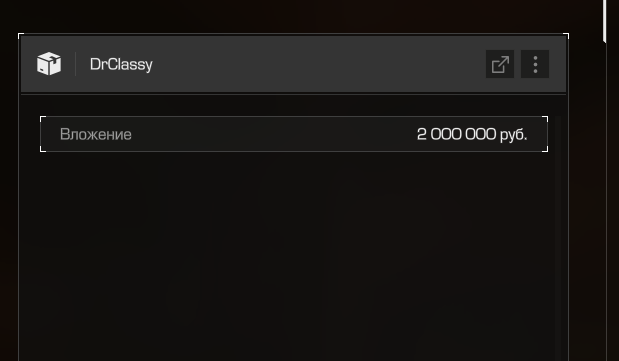Click the page scrollbar track below the thumb
The image size is (619, 361).
coord(605,197)
